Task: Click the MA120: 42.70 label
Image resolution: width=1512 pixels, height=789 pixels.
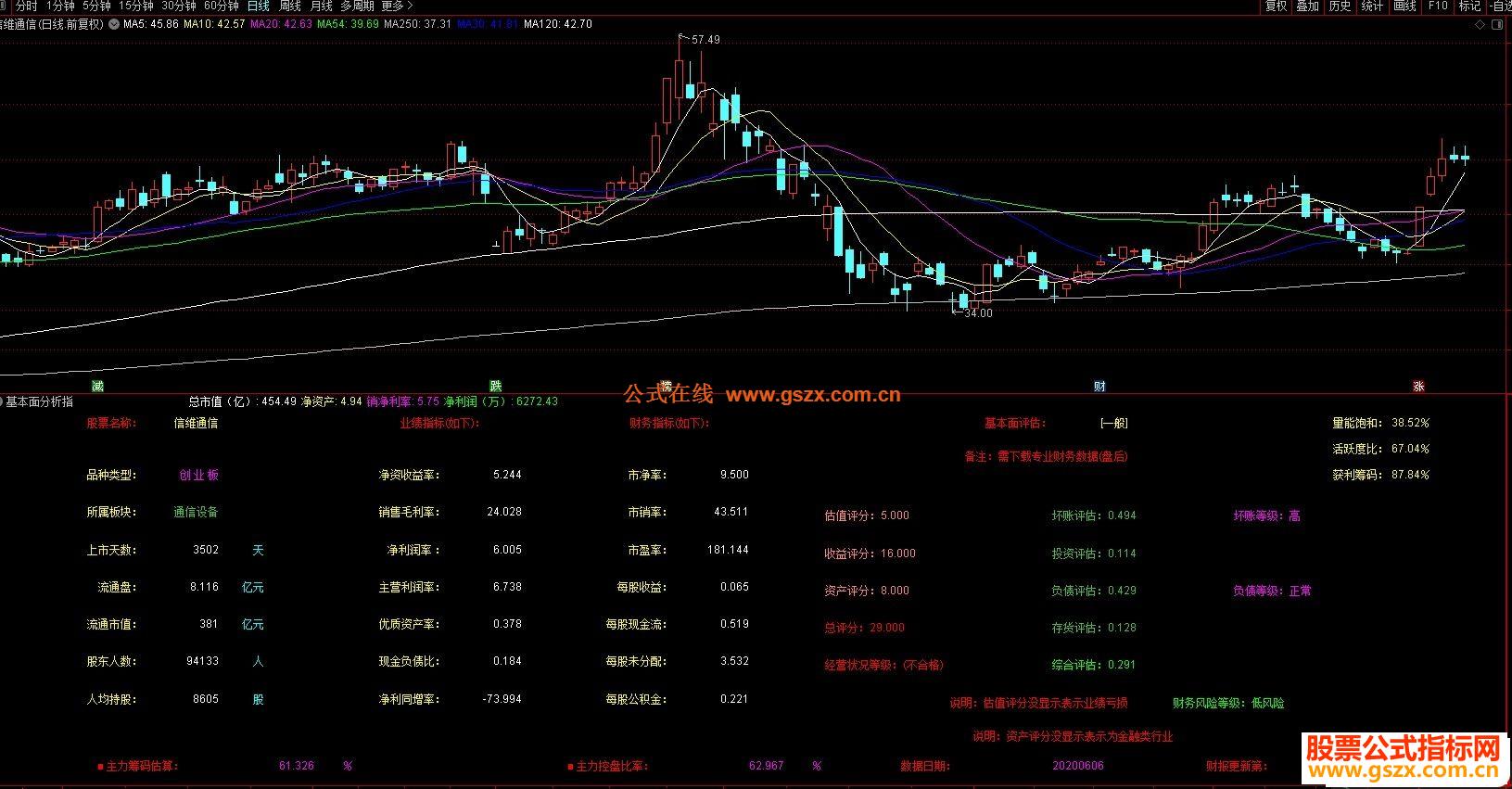Action: pyautogui.click(x=557, y=24)
